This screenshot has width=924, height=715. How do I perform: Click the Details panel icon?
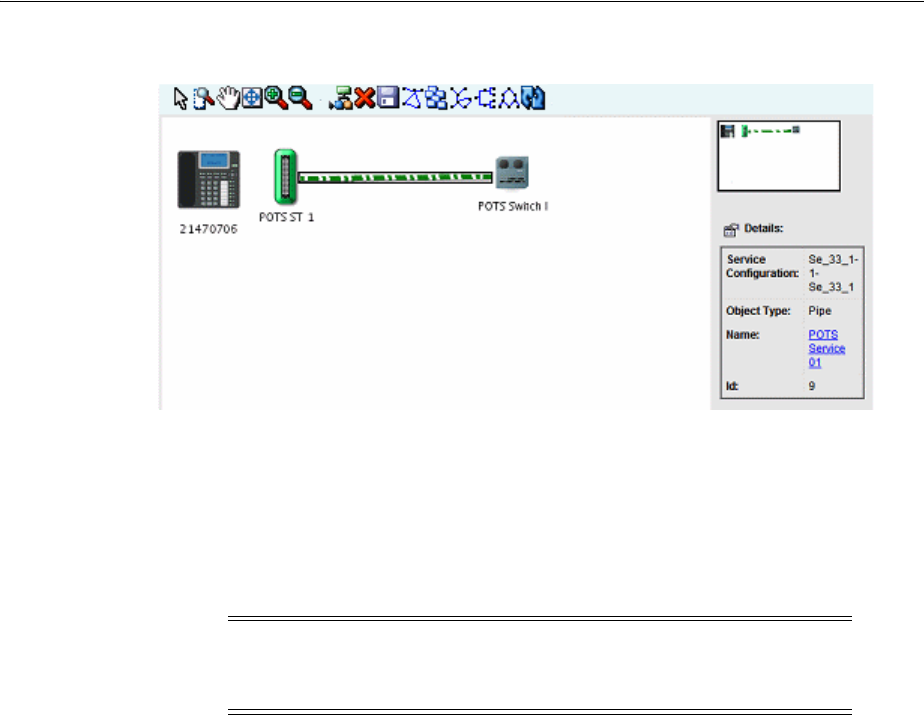(x=731, y=230)
